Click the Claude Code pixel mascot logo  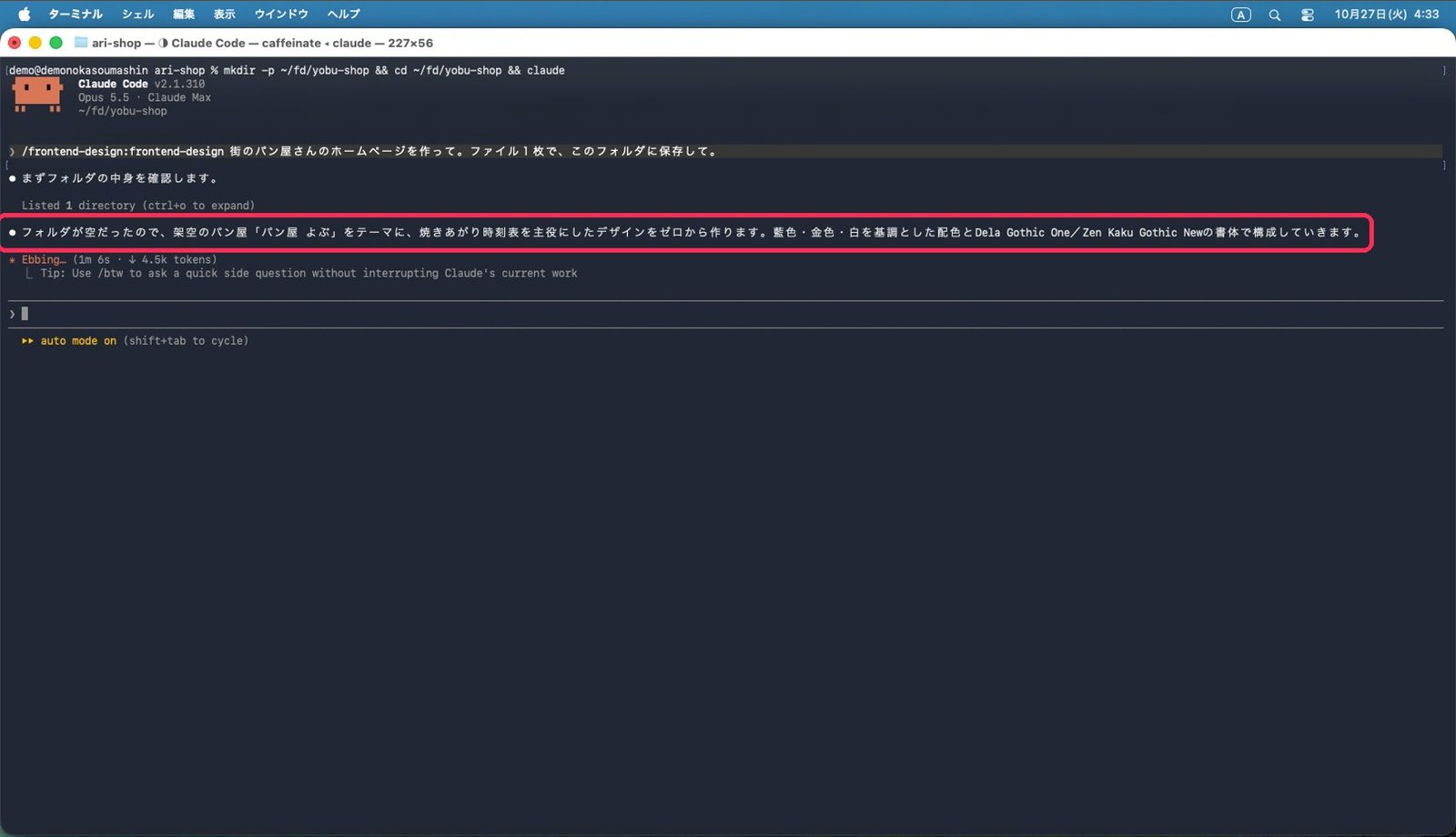click(x=38, y=95)
